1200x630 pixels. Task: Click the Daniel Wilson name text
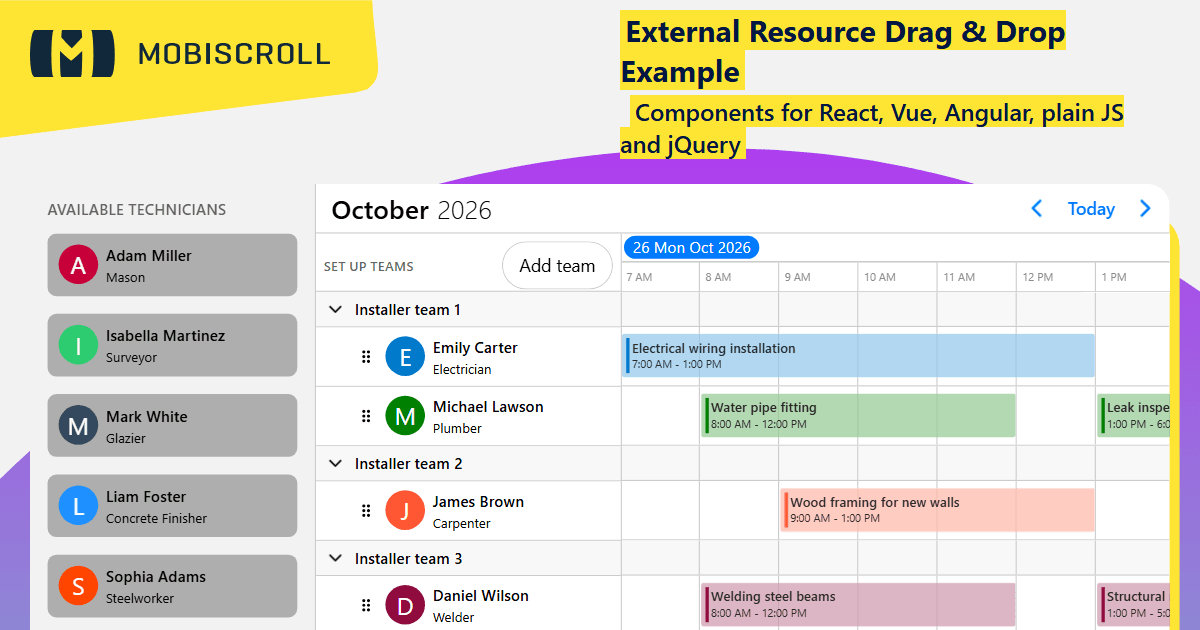coord(481,596)
